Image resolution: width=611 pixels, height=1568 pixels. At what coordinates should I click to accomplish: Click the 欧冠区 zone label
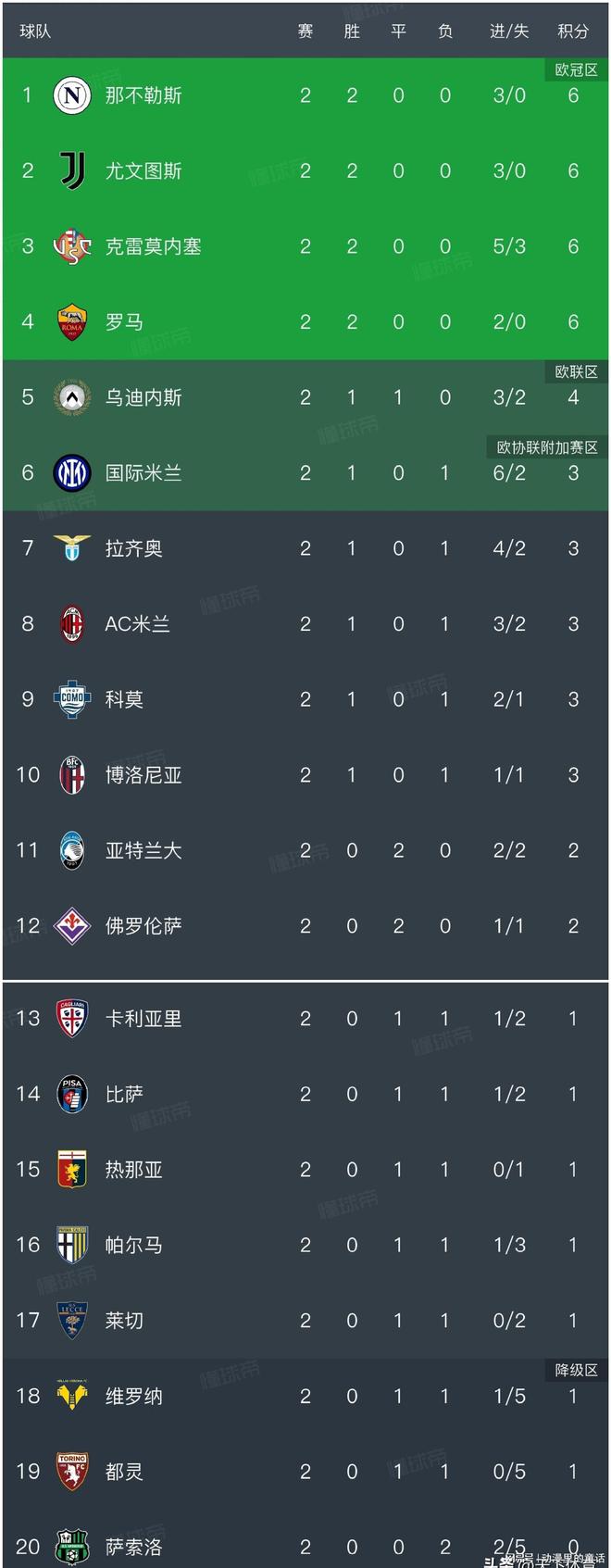tap(576, 70)
